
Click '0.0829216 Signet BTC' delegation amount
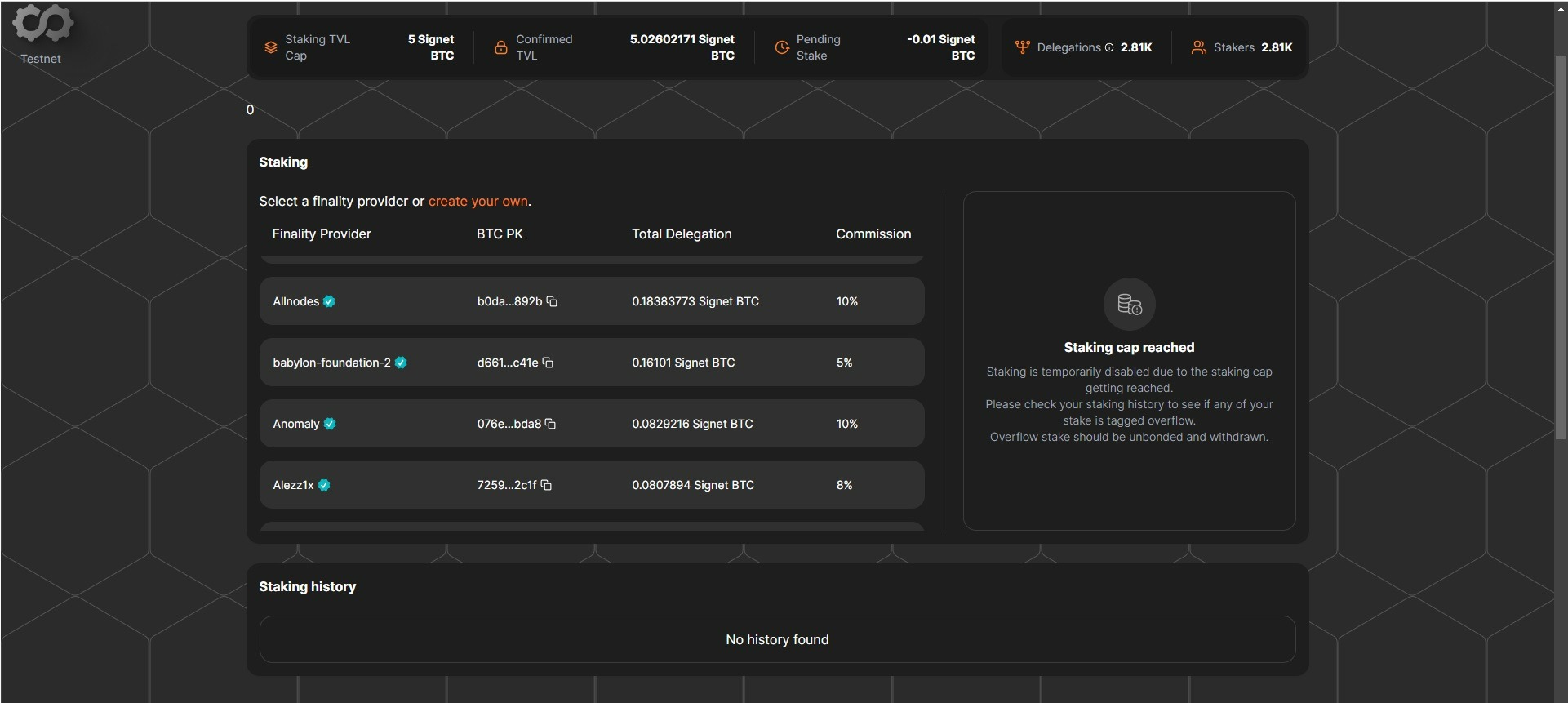[x=692, y=424]
